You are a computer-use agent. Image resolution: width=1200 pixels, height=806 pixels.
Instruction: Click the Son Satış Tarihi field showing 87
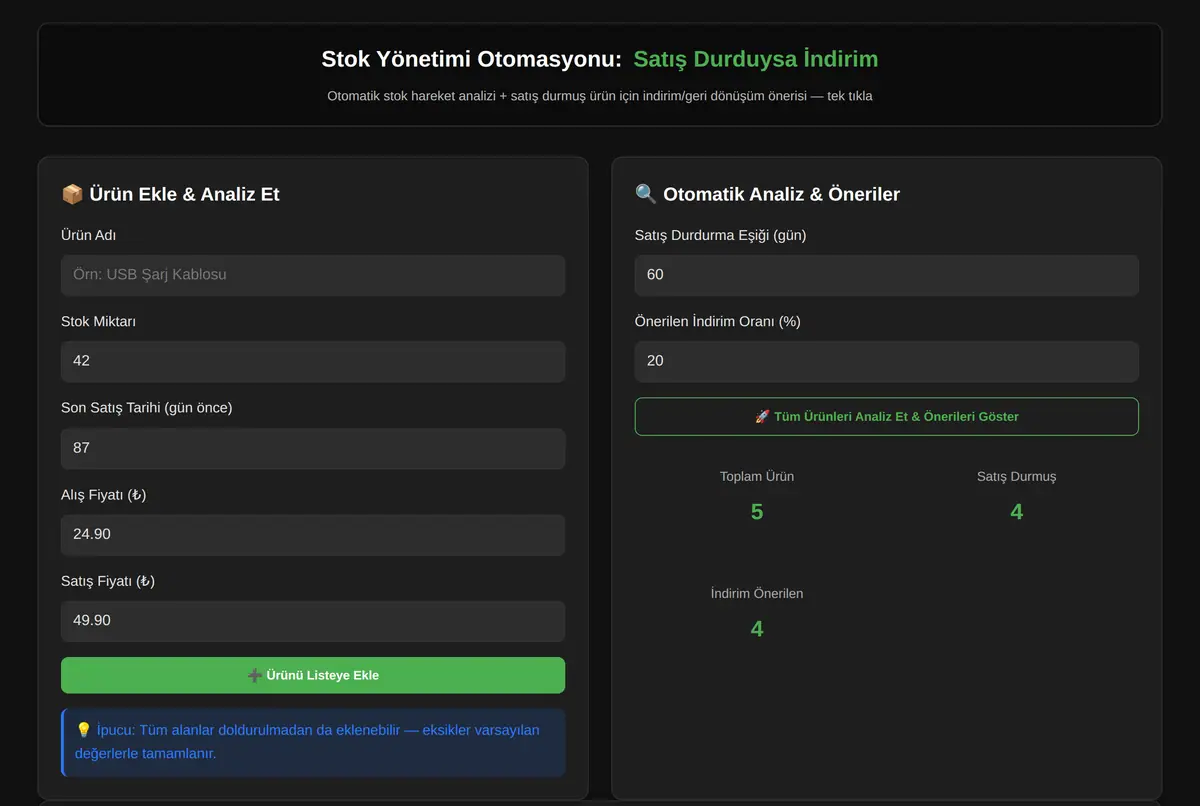[313, 448]
